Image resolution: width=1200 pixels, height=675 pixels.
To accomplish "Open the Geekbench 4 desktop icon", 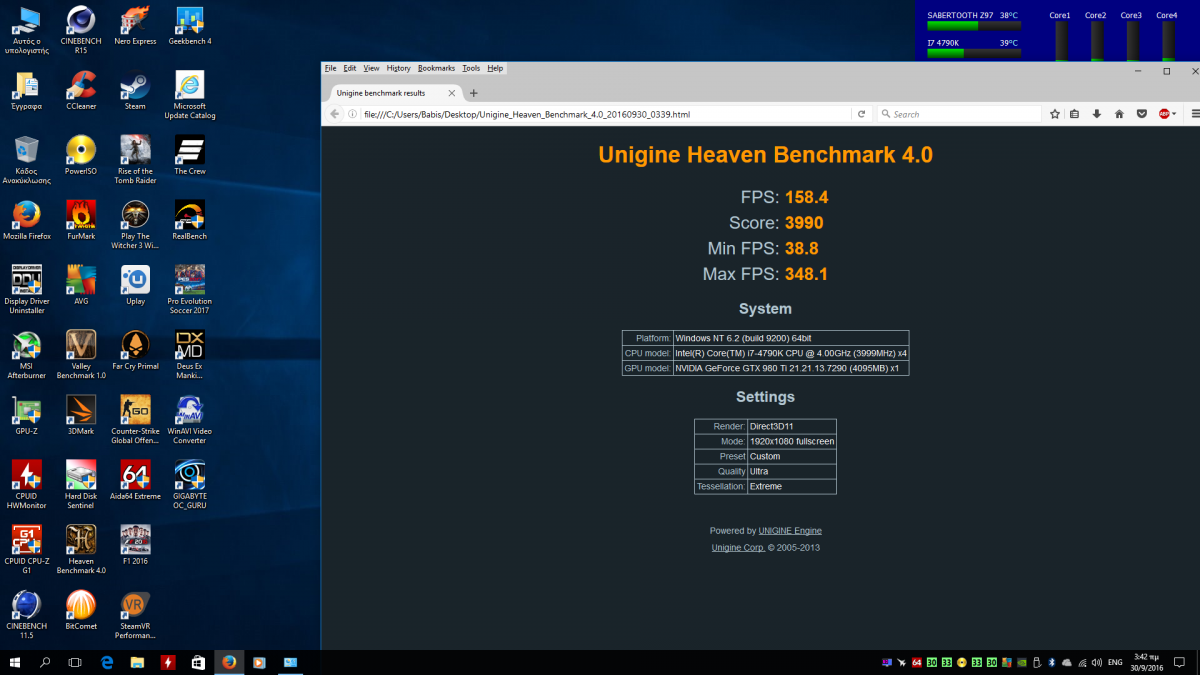I will click(x=190, y=26).
